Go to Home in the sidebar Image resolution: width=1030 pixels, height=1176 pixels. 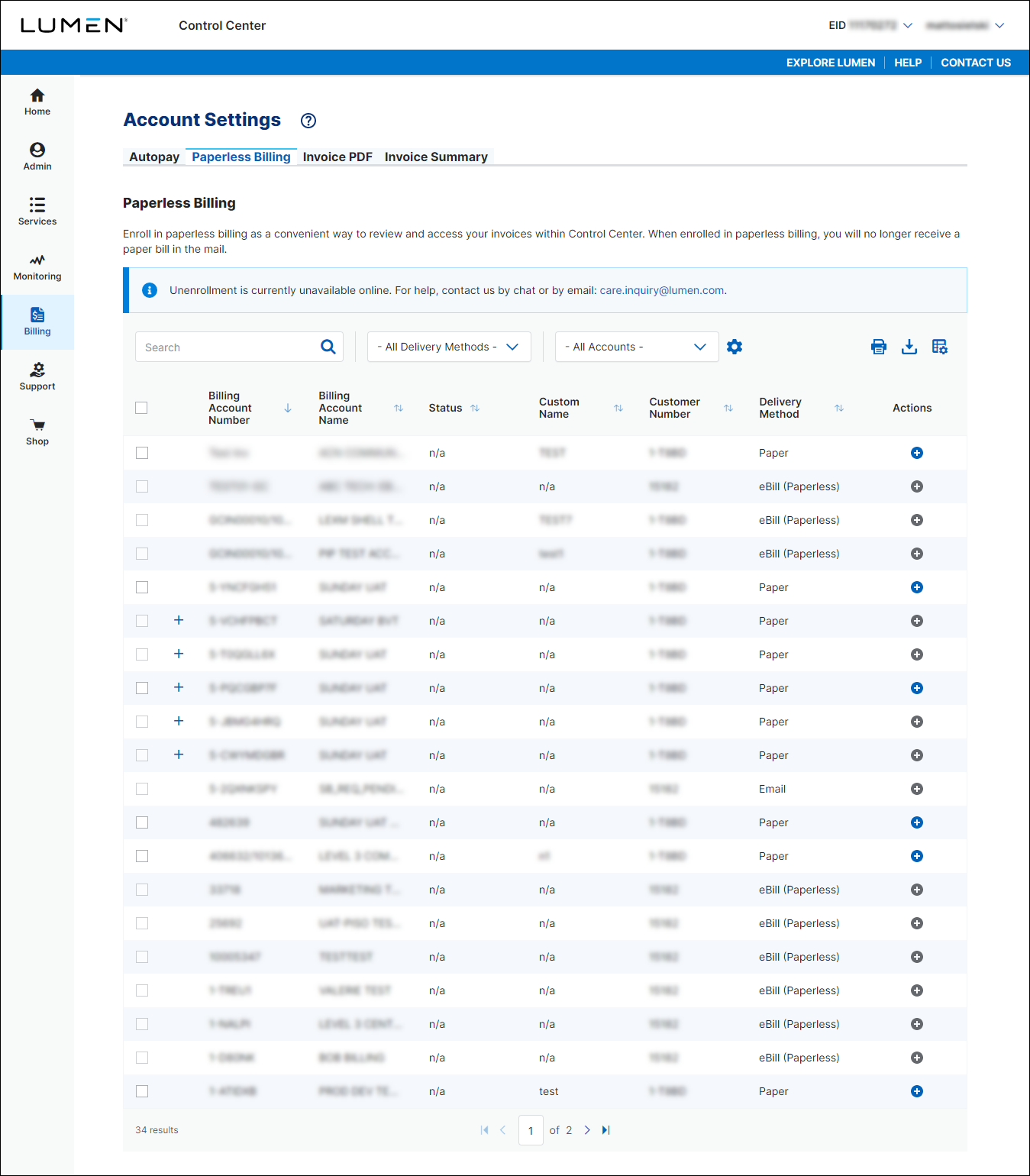tap(37, 102)
